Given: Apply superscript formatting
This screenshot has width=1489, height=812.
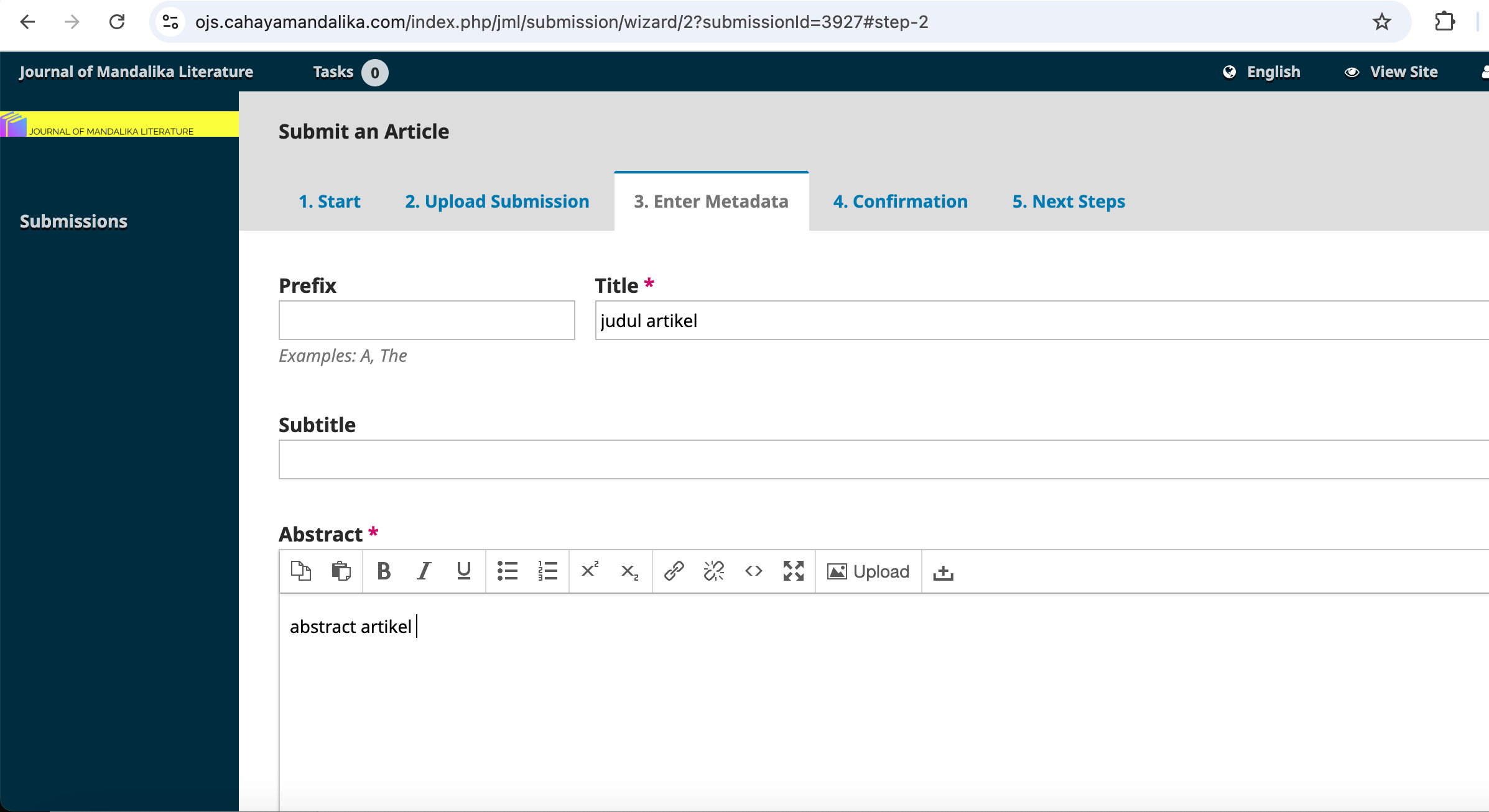Looking at the screenshot, I should pyautogui.click(x=590, y=571).
